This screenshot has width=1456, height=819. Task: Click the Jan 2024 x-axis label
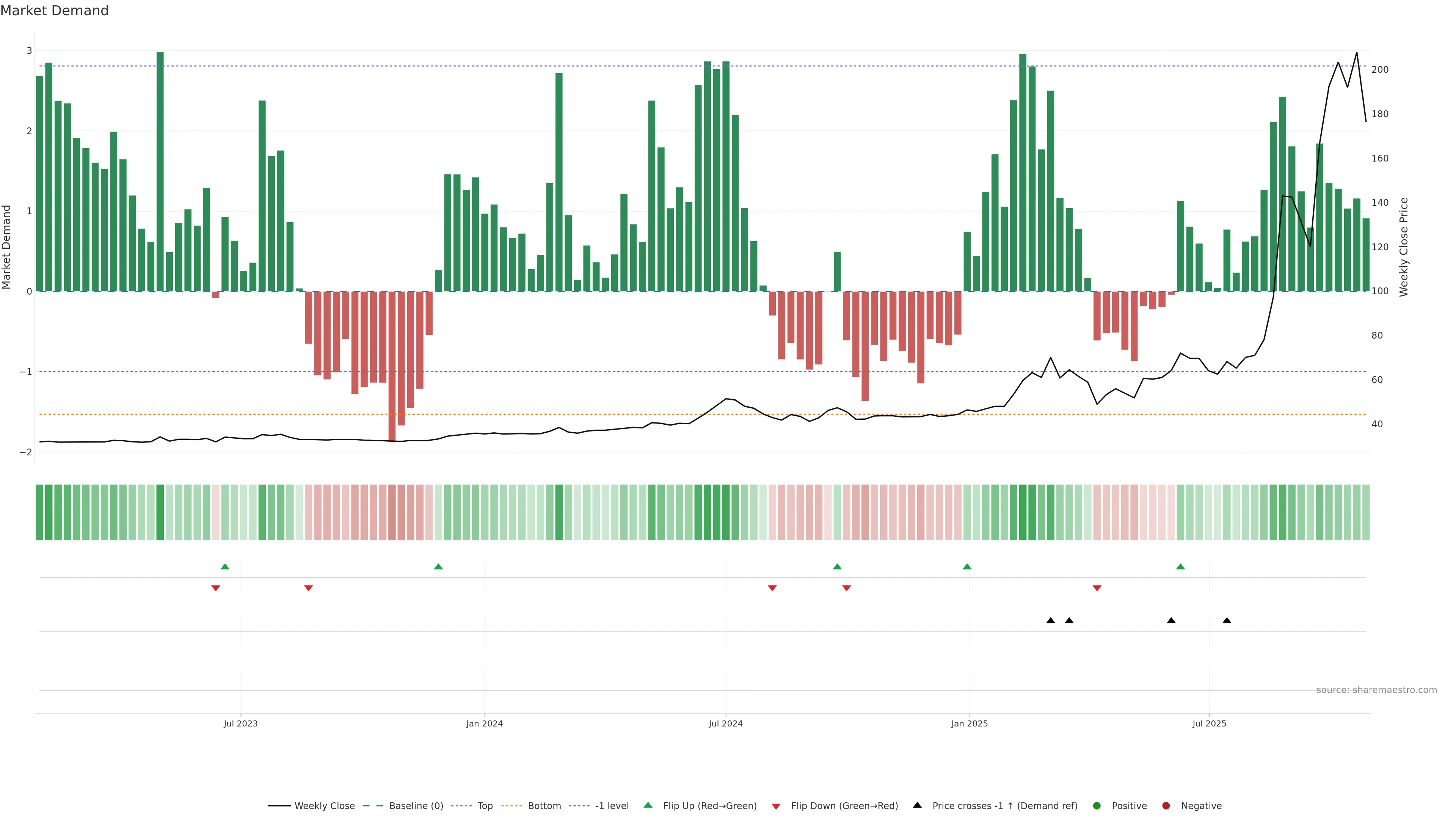tap(485, 723)
